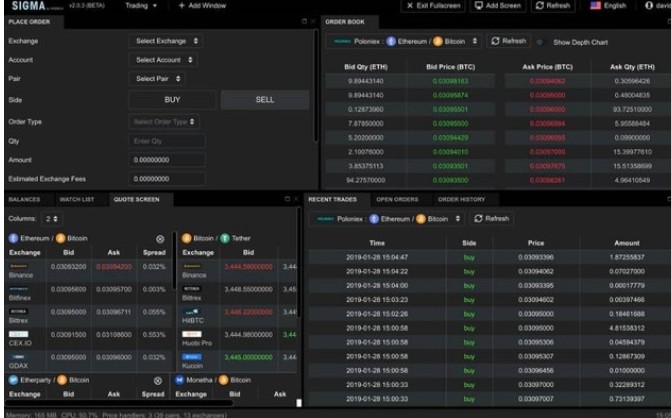Click Bitcoin icon in Bitcoin / Tether card
Screen dimensions: 671x418
187,238
